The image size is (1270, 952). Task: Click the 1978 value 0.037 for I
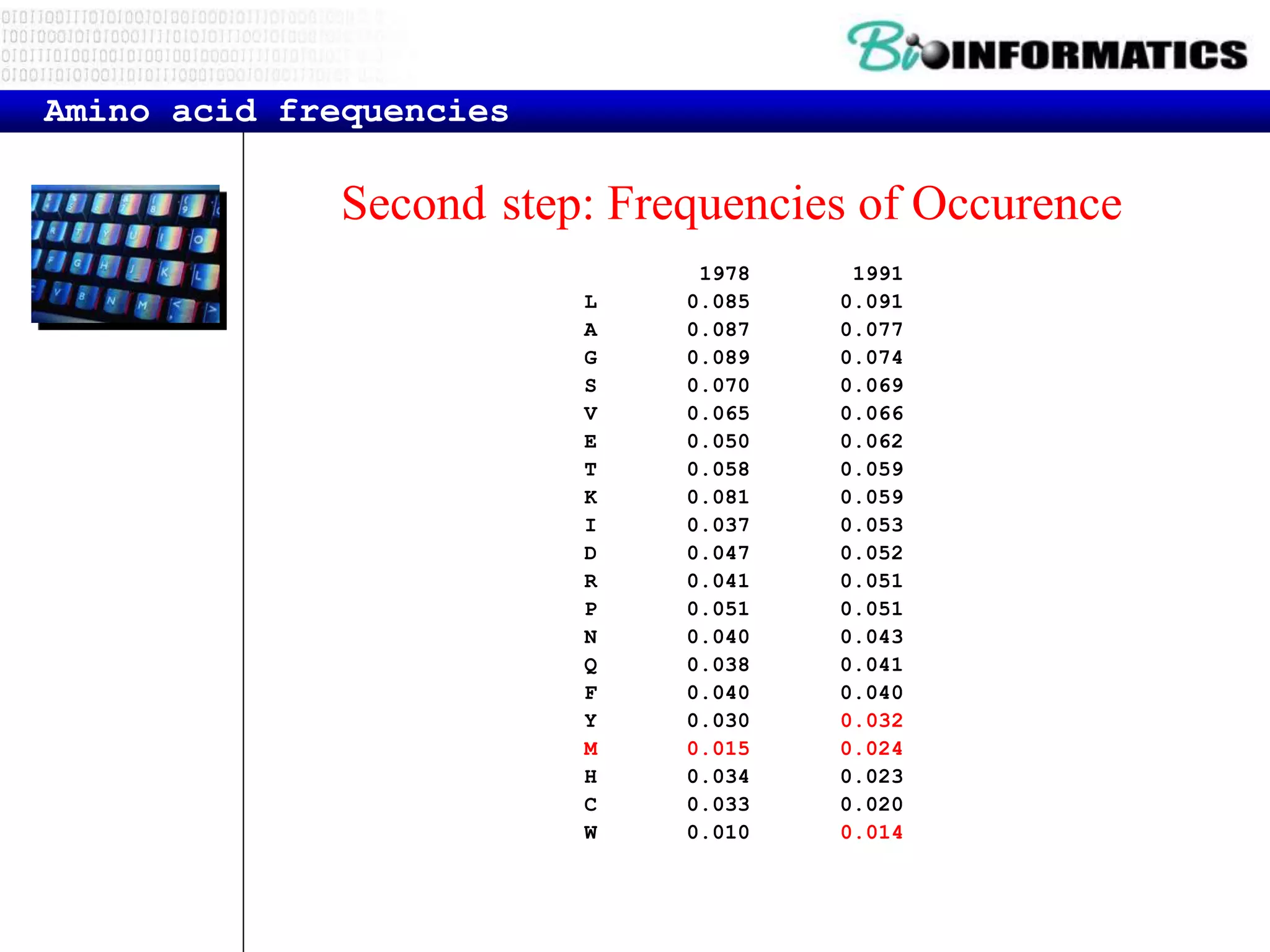click(x=718, y=525)
